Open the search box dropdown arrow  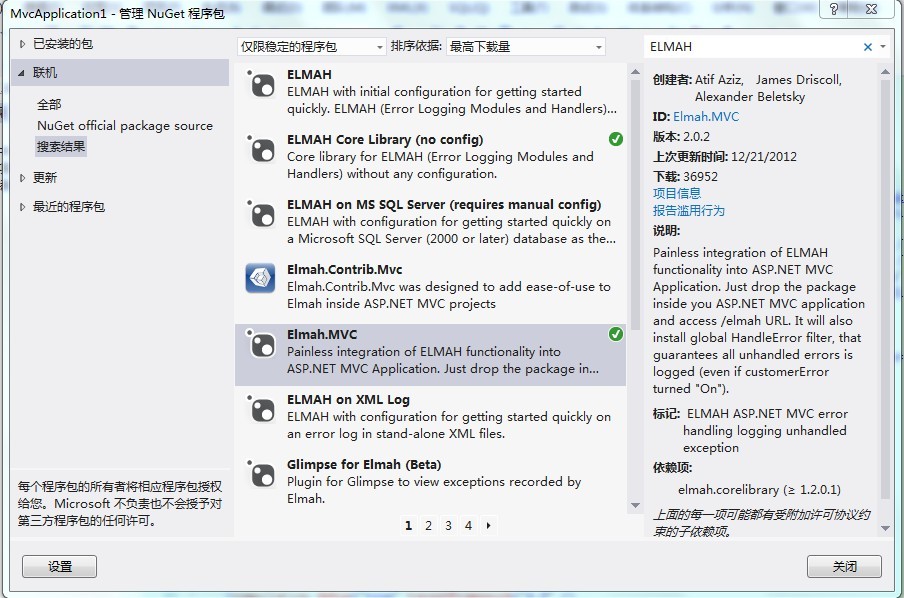[x=883, y=47]
